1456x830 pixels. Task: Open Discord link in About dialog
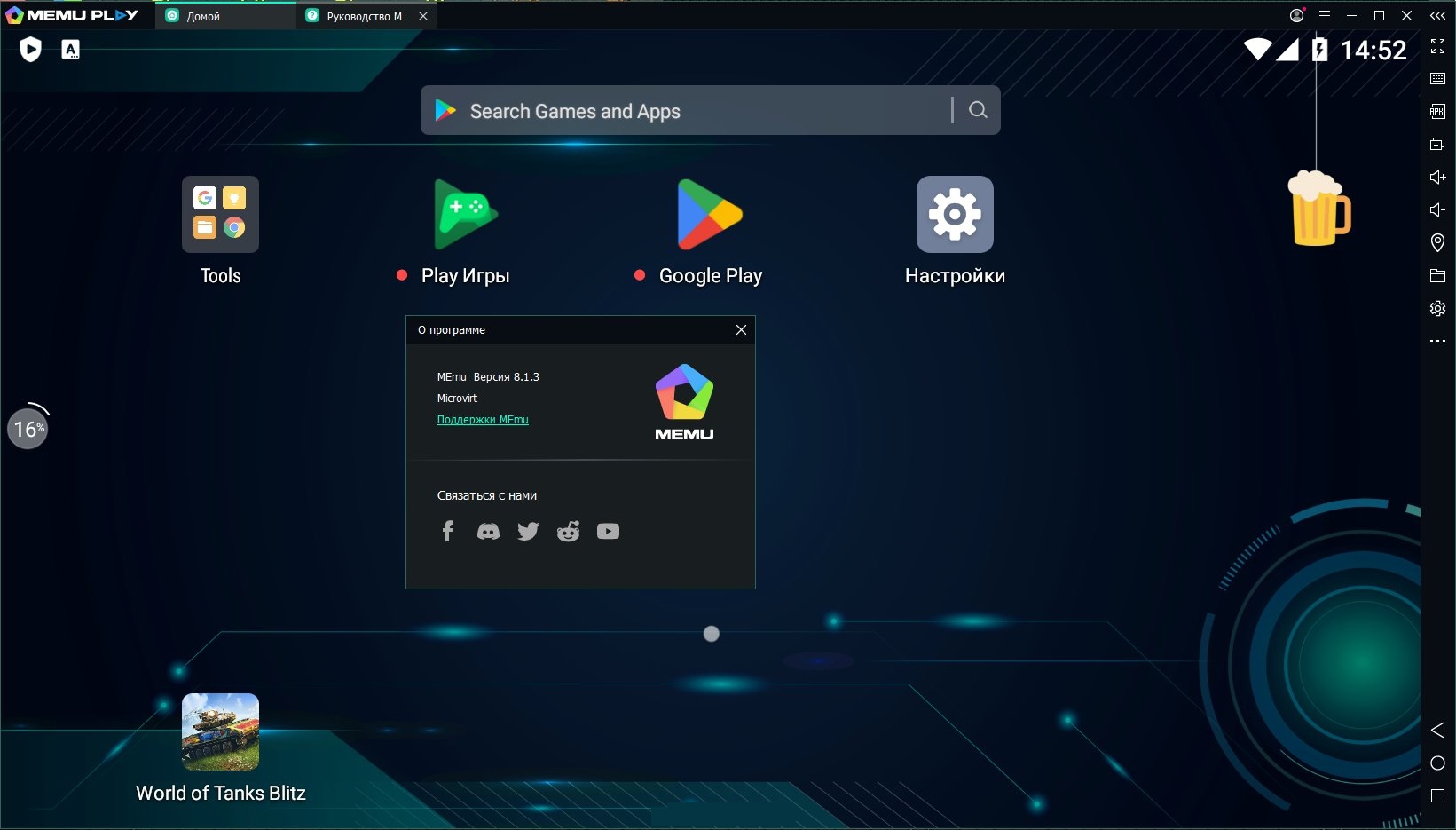pyautogui.click(x=488, y=531)
